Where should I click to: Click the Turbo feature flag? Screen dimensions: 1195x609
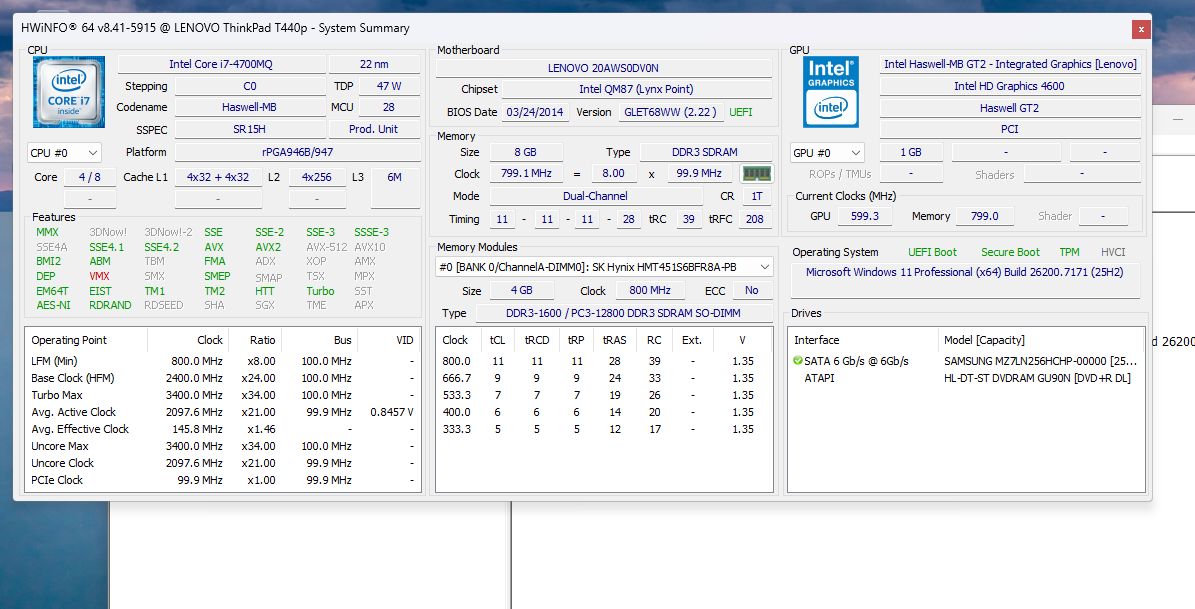(320, 291)
